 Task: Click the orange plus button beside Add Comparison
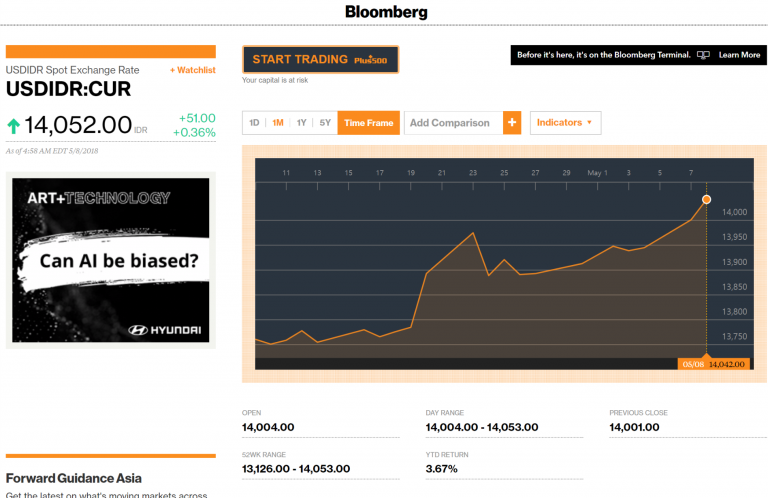[x=512, y=123]
